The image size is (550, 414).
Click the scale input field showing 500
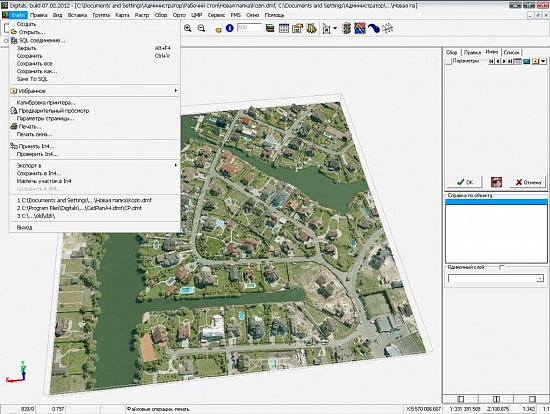click(249, 27)
